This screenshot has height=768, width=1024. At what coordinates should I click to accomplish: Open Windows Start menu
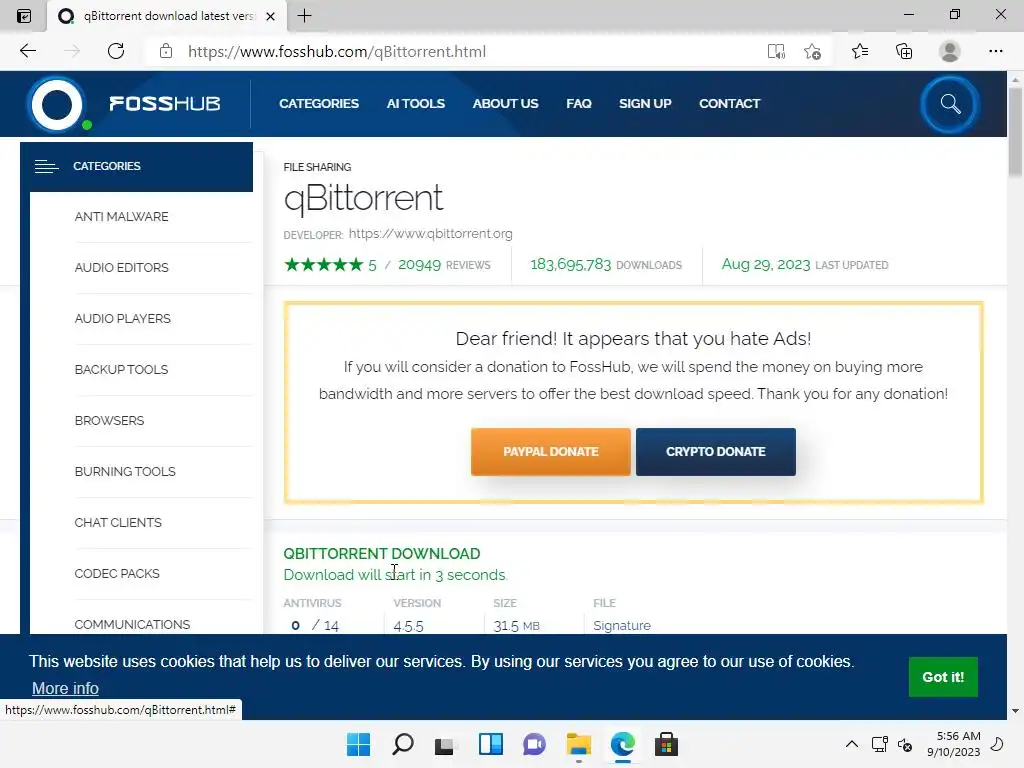[x=358, y=744]
